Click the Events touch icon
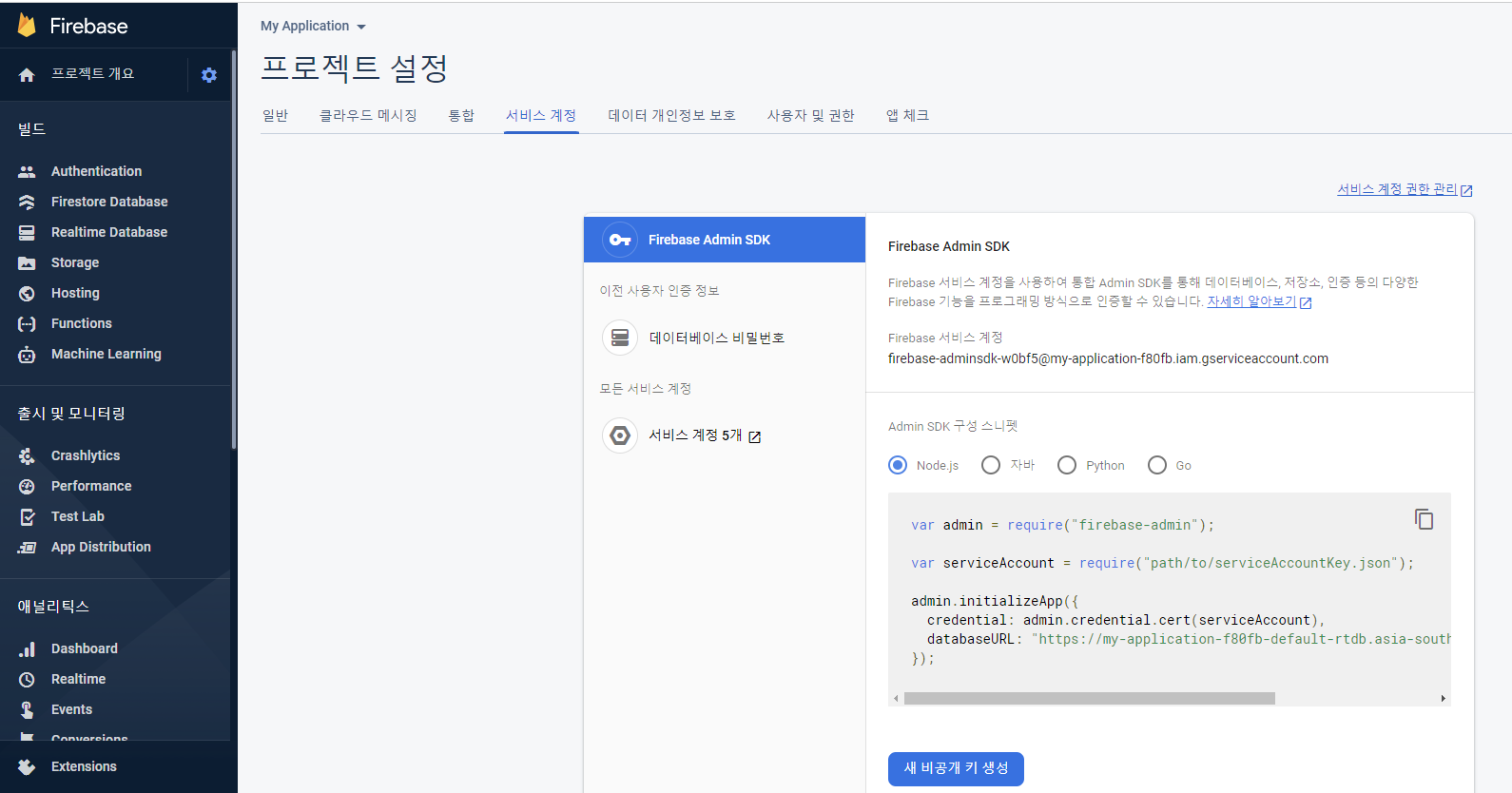The image size is (1512, 793). point(27,709)
